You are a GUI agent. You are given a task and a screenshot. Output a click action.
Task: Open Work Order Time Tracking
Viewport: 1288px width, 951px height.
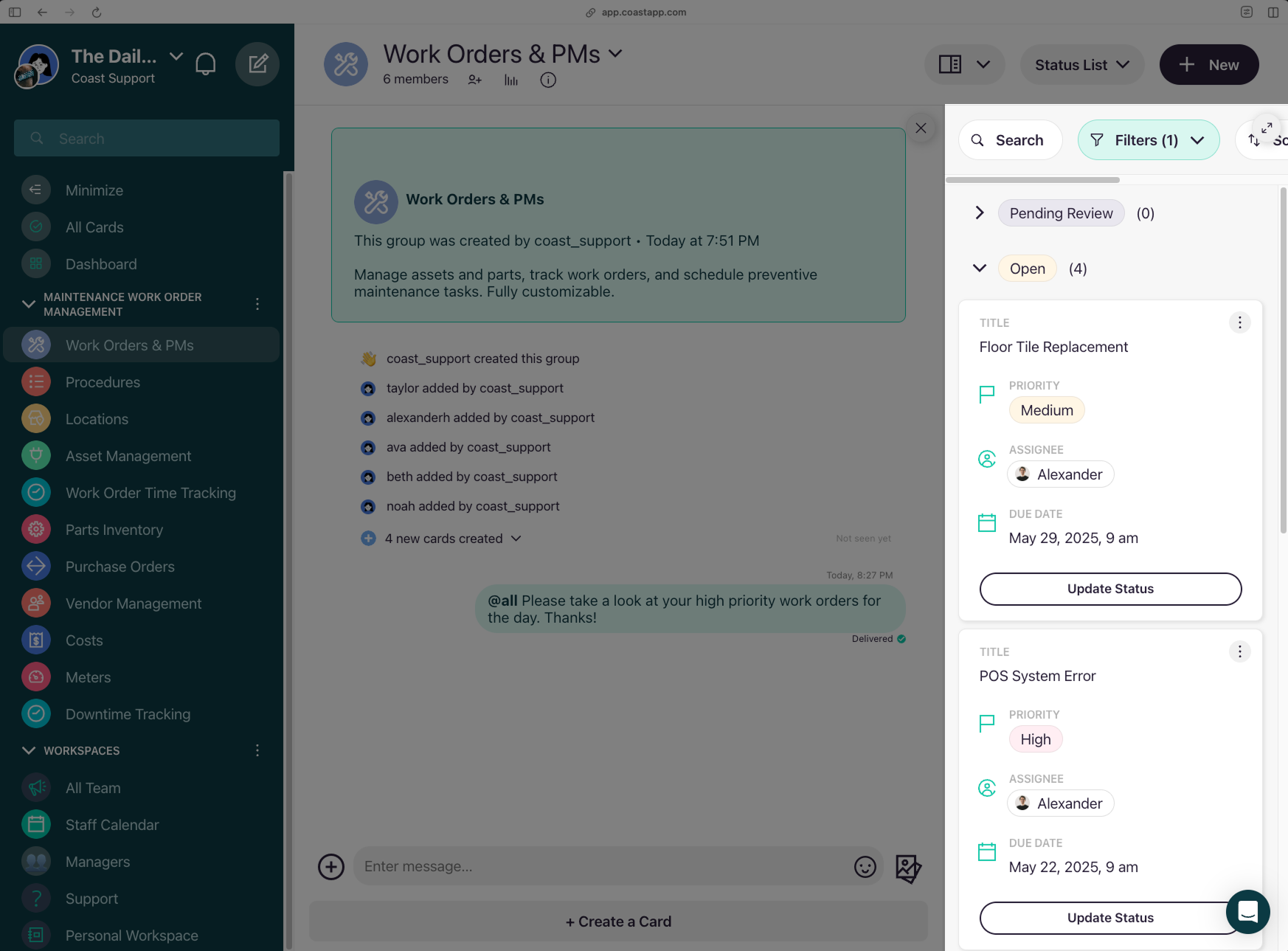pyautogui.click(x=150, y=493)
